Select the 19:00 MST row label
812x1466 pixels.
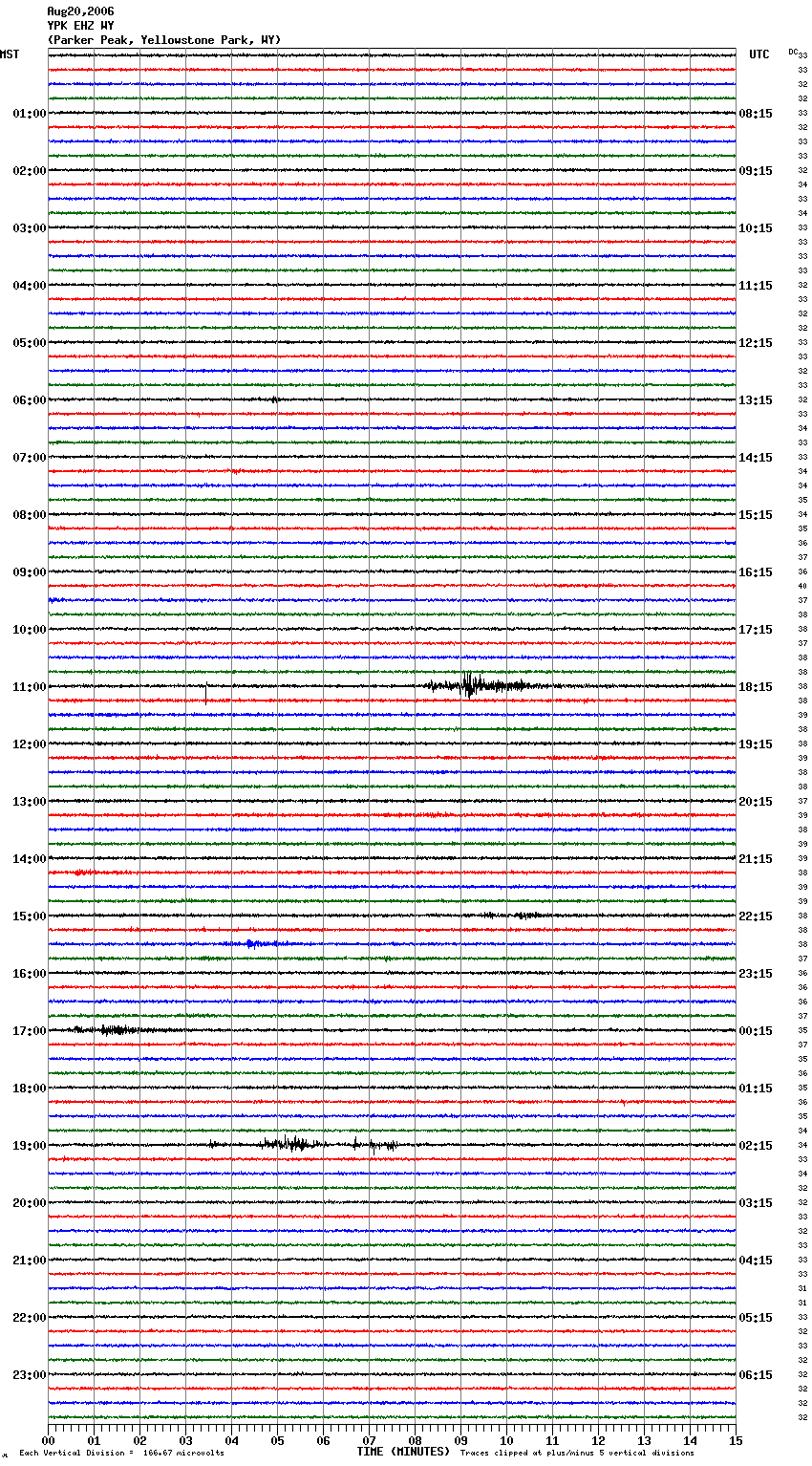pyautogui.click(x=30, y=1146)
